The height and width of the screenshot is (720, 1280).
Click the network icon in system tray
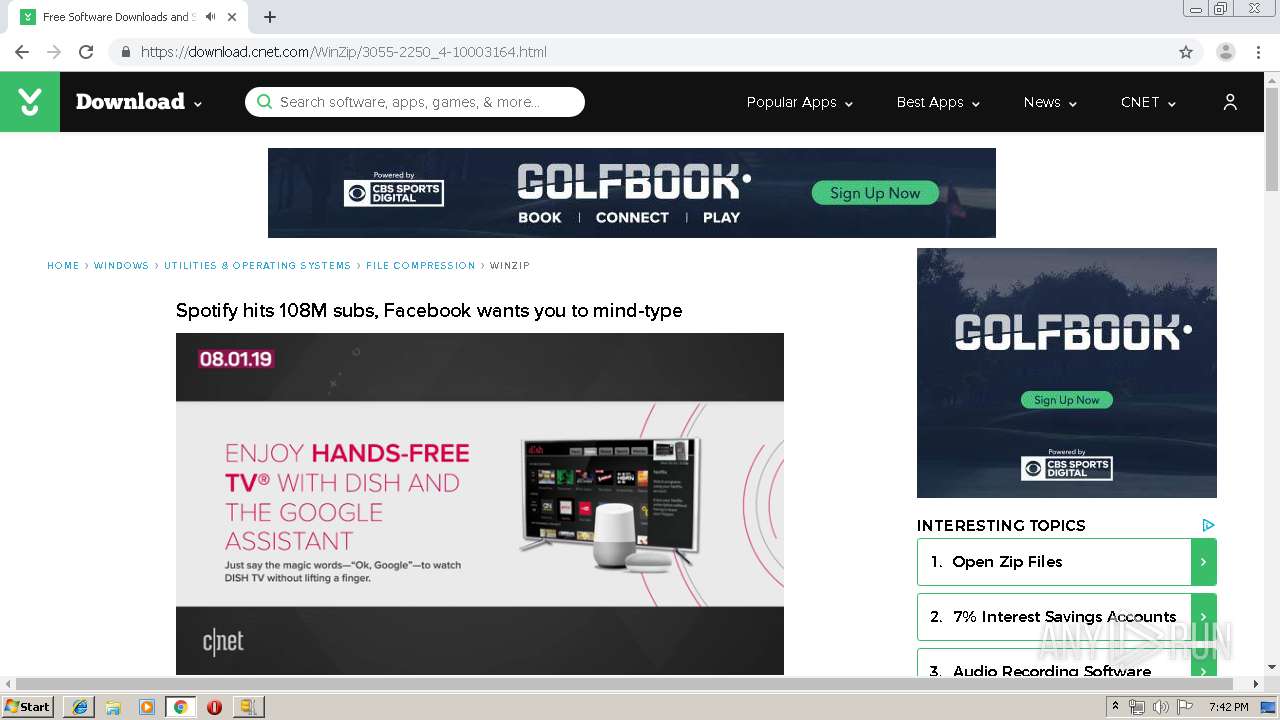(x=1137, y=707)
